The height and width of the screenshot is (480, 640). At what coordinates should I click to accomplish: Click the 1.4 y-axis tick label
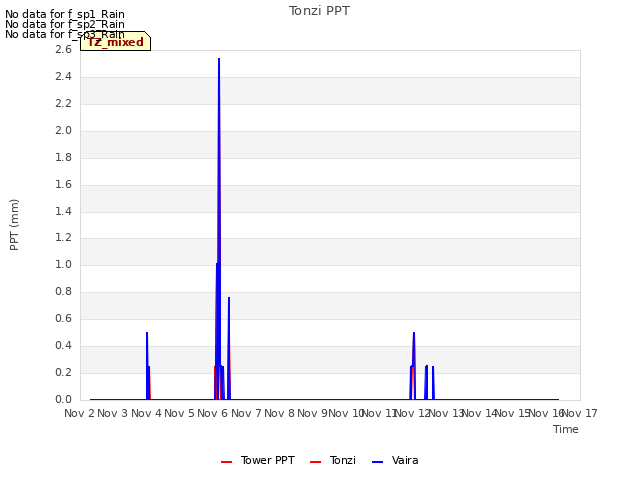pyautogui.click(x=63, y=211)
